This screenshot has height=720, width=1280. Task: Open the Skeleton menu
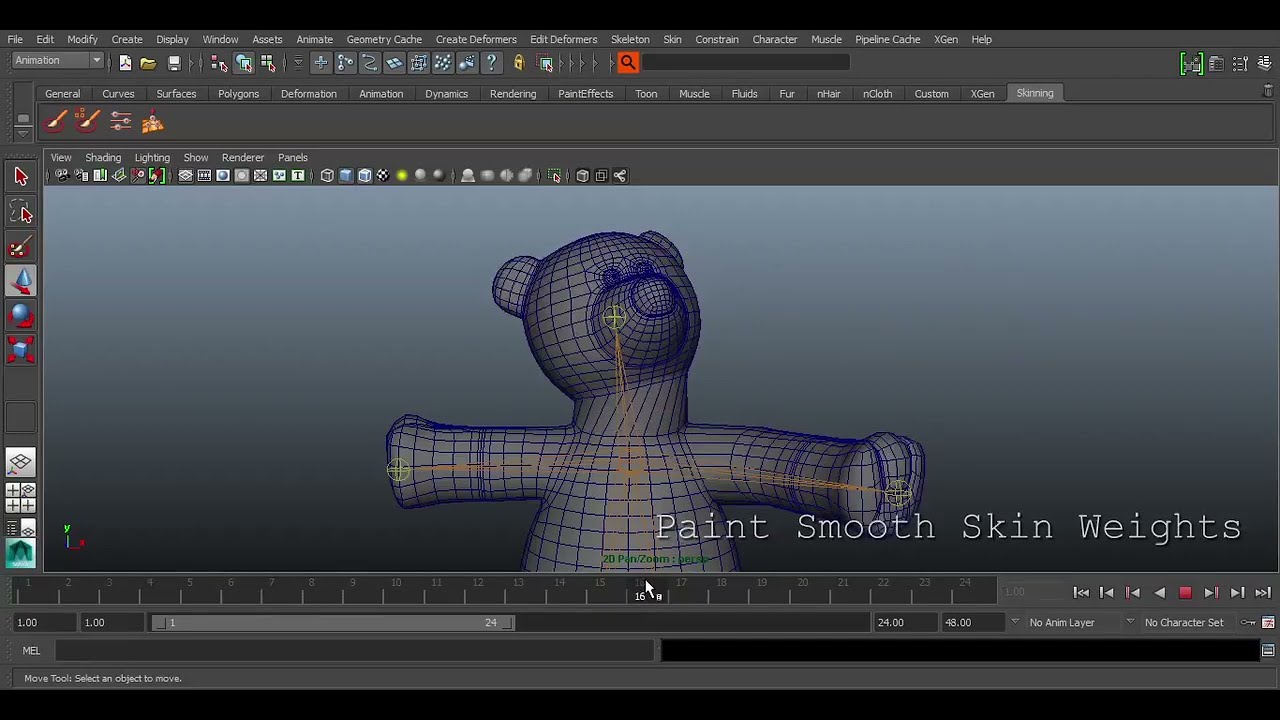pyautogui.click(x=630, y=39)
